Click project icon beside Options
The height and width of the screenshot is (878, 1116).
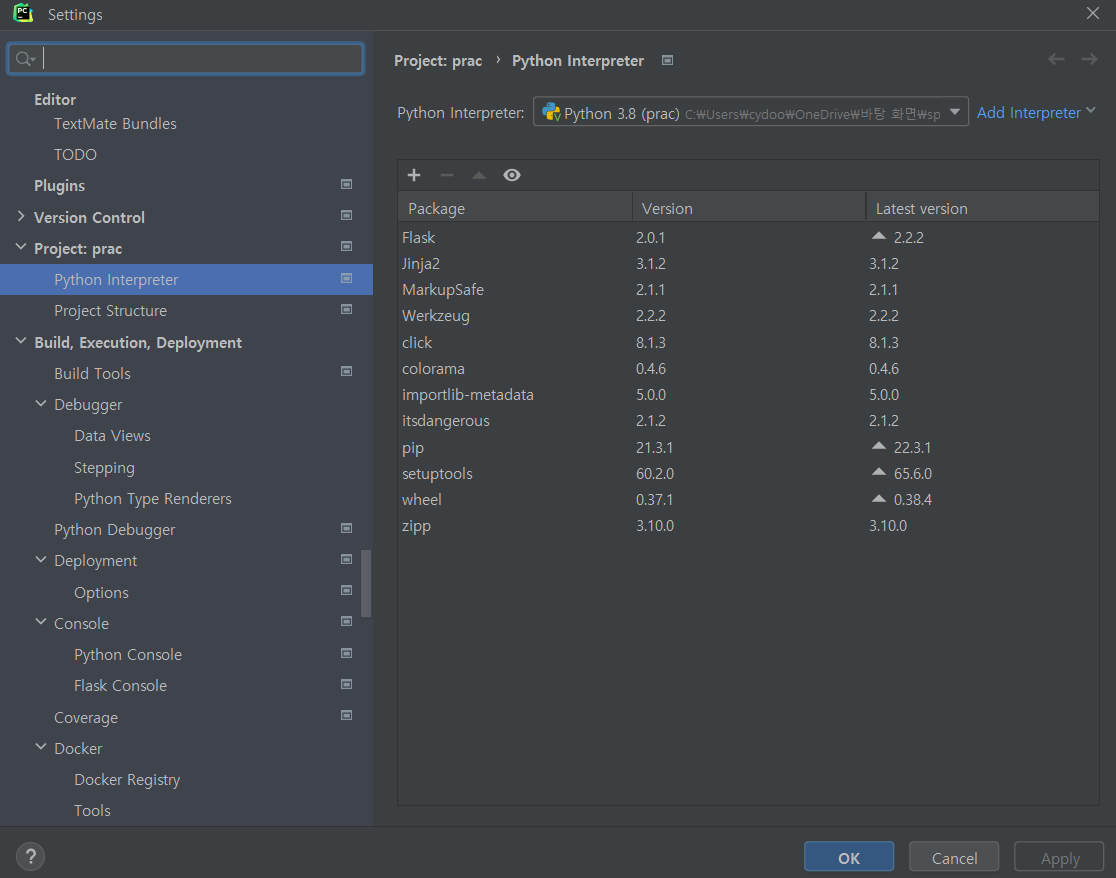click(347, 591)
